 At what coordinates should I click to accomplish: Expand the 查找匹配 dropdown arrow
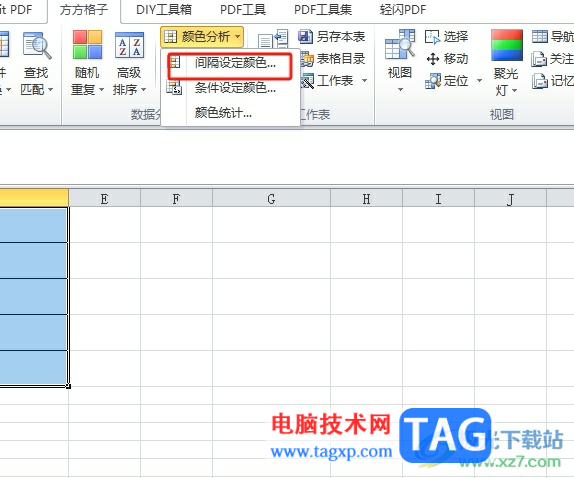click(51, 89)
